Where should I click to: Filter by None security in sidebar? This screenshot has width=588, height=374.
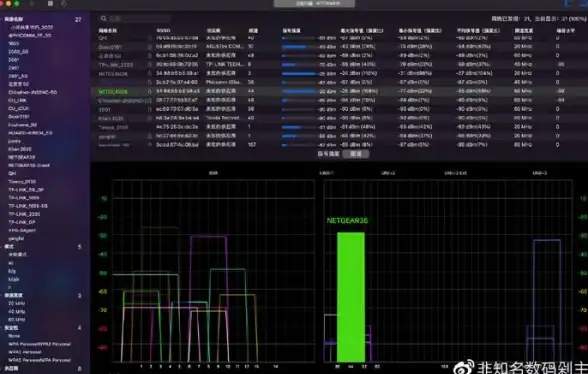pos(14,336)
